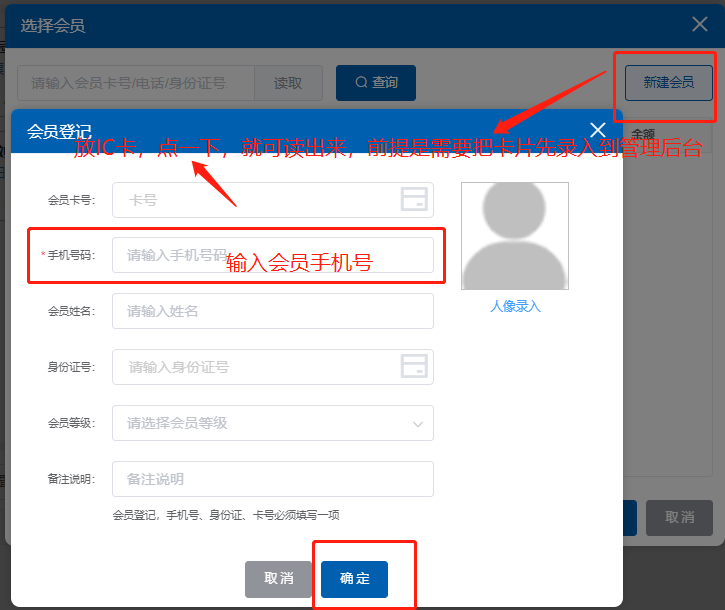Click the 备注说明 text field
Image resolution: width=725 pixels, height=610 pixels.
(x=272, y=479)
